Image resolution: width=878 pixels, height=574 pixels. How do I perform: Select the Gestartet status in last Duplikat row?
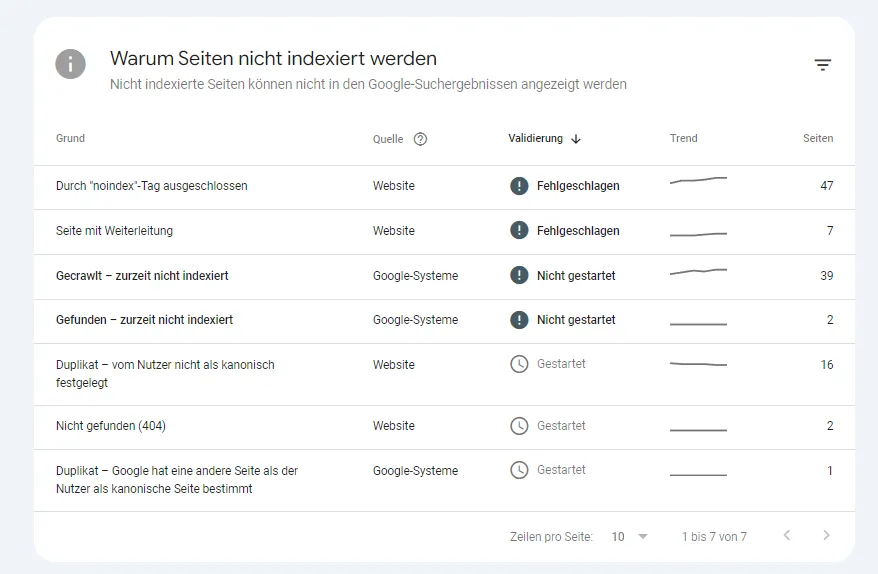click(x=561, y=470)
